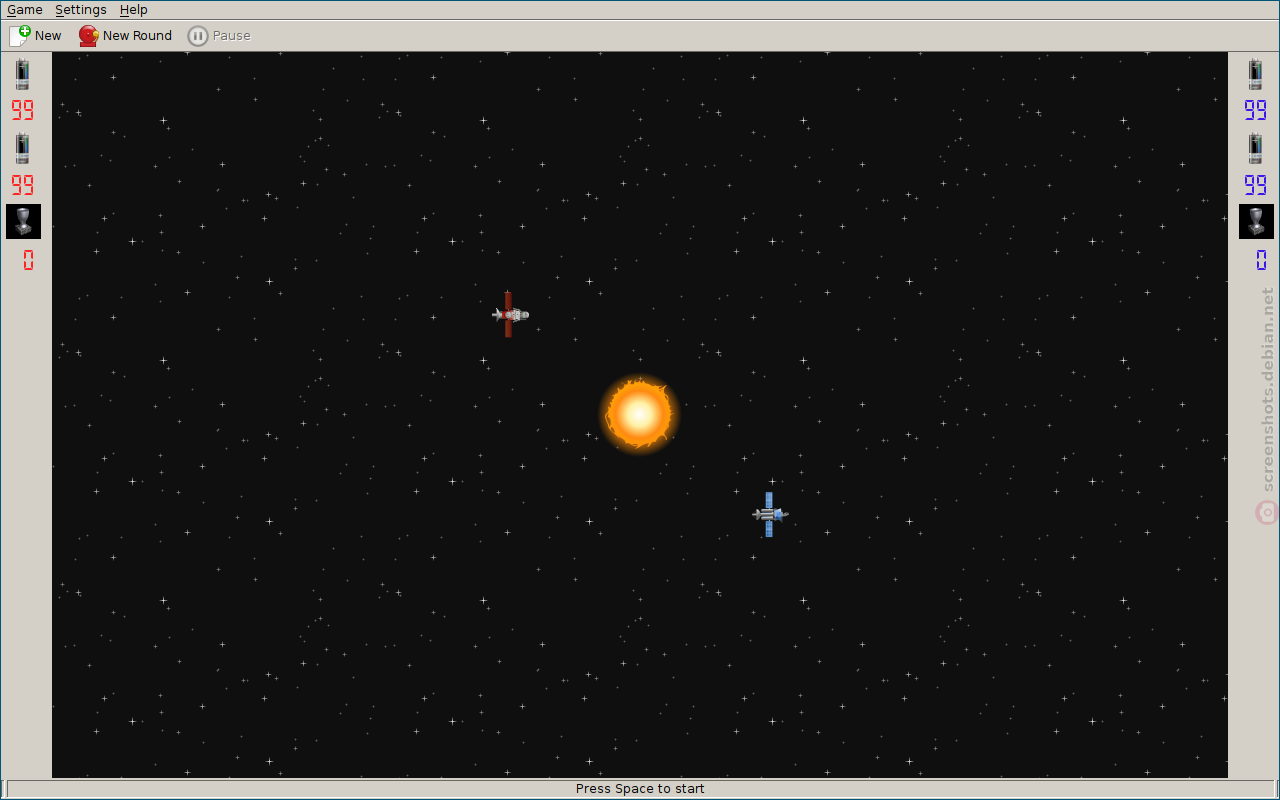Viewport: 1280px width, 800px height.
Task: Click the blue player's second battery icon
Action: 1255,148
